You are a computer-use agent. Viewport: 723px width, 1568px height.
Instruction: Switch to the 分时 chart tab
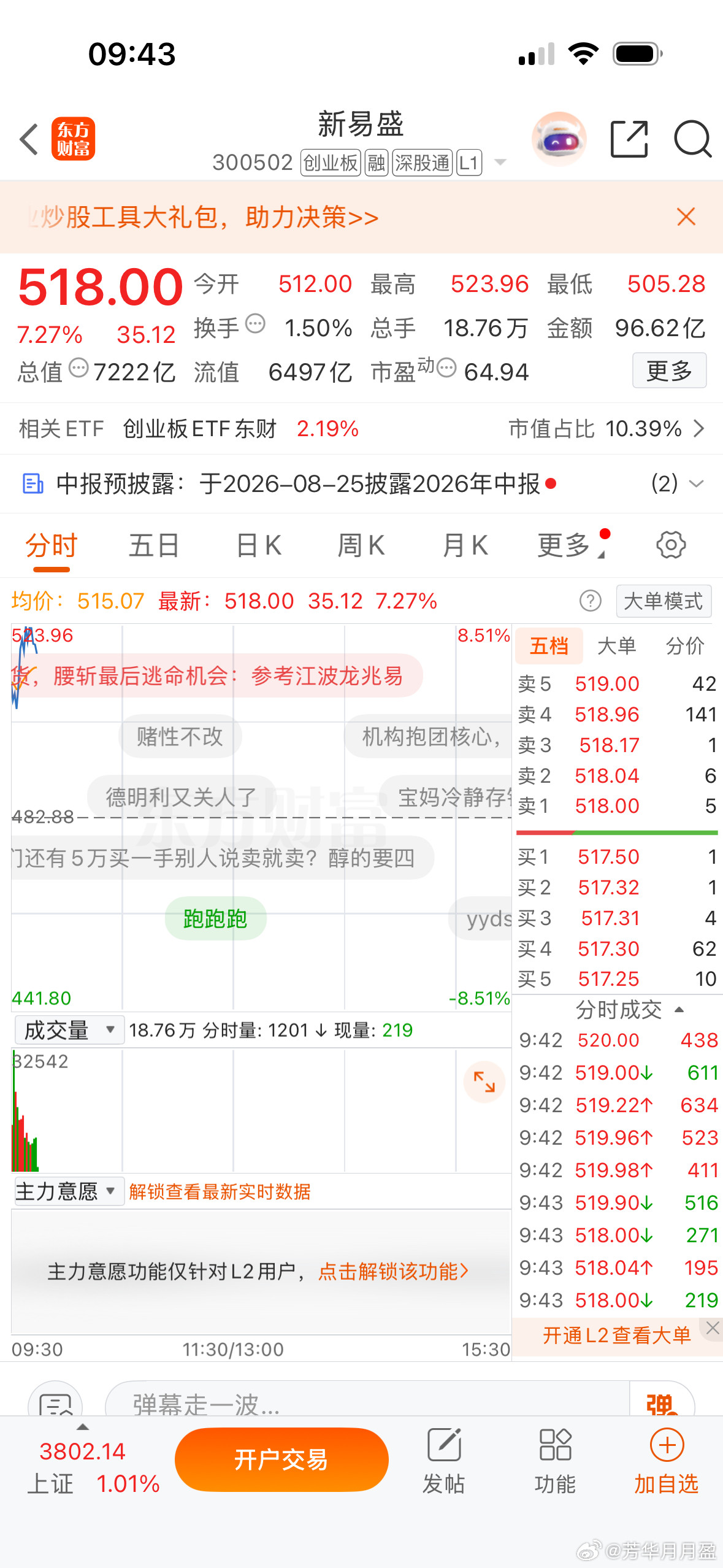(x=52, y=545)
